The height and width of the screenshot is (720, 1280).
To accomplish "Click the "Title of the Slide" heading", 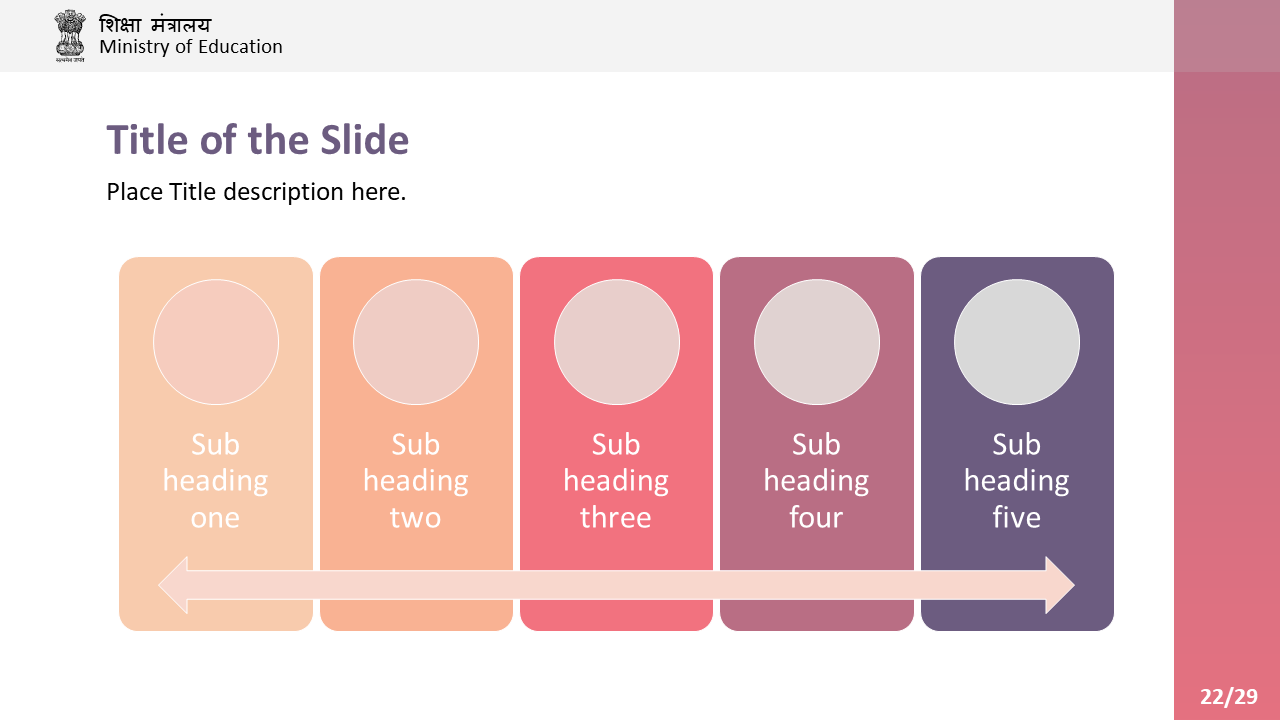I will 258,140.
